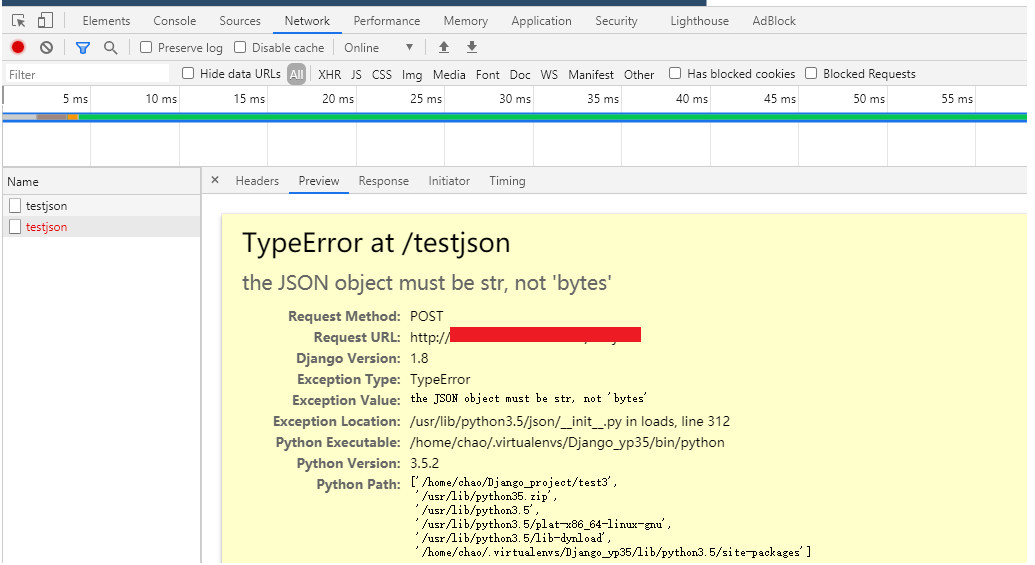This screenshot has height=565, width=1035.
Task: Open the Timing tab
Action: [507, 181]
